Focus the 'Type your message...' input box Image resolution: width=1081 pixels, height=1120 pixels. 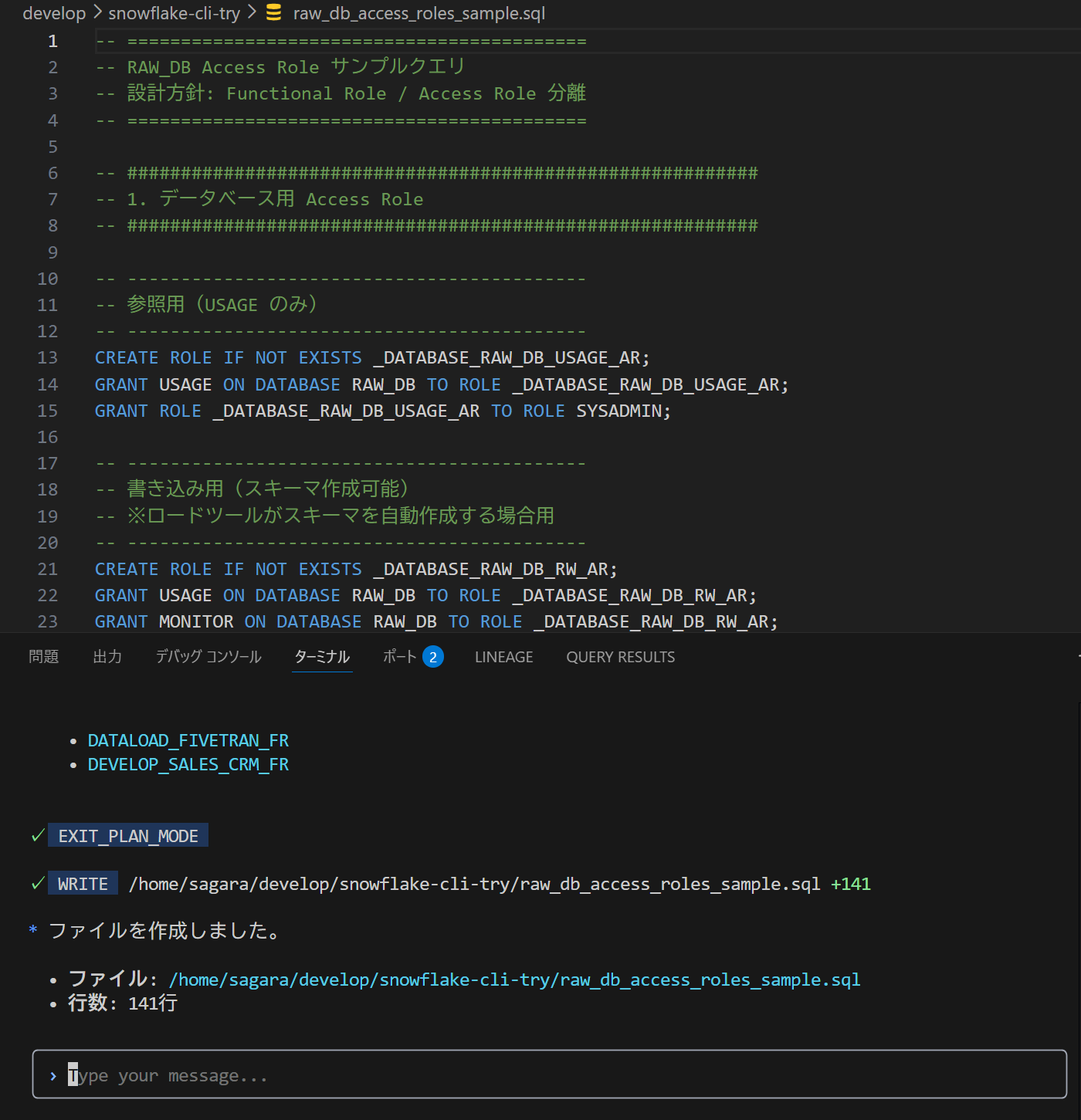click(548, 1076)
